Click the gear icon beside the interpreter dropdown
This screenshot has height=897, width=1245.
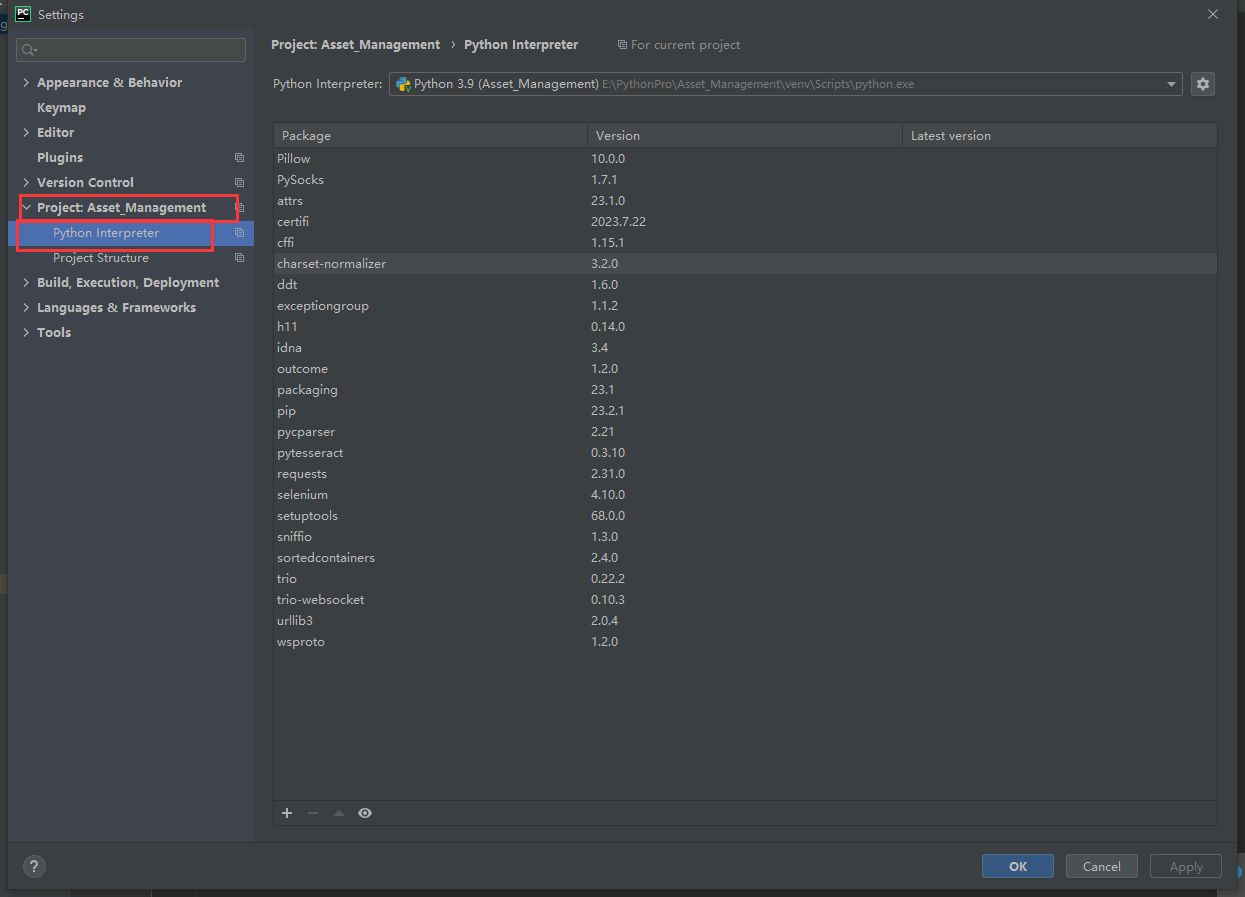(x=1203, y=84)
